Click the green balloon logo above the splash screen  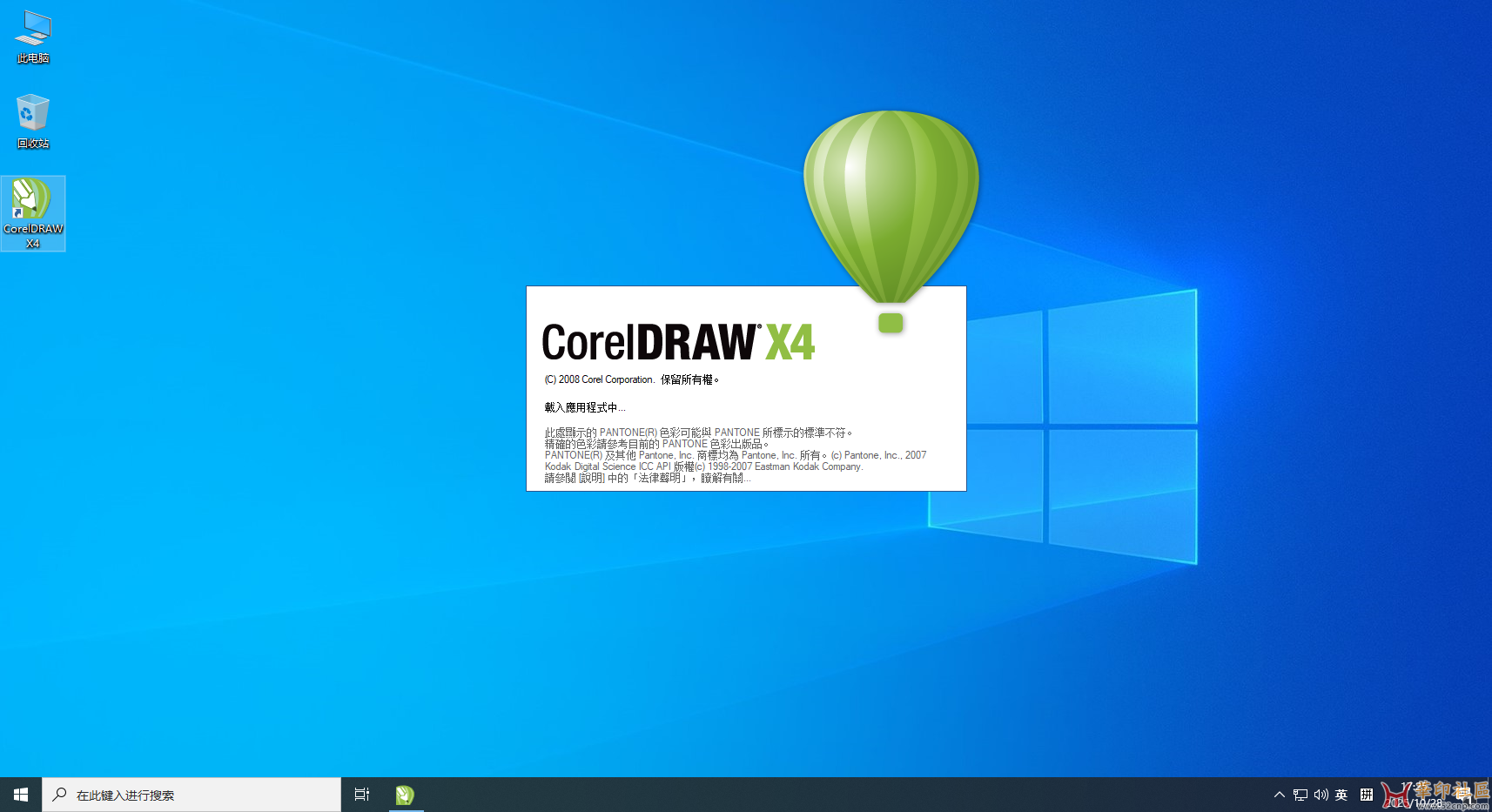(890, 200)
